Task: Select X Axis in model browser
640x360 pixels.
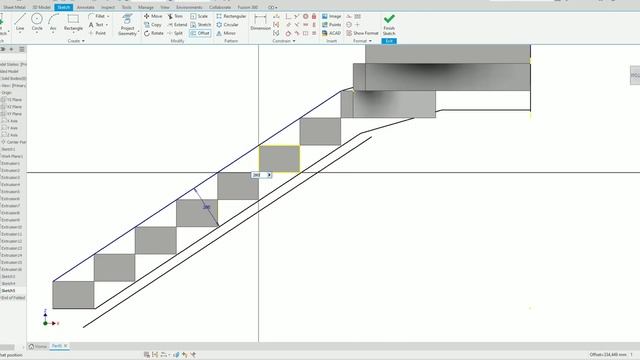Action: (10, 121)
